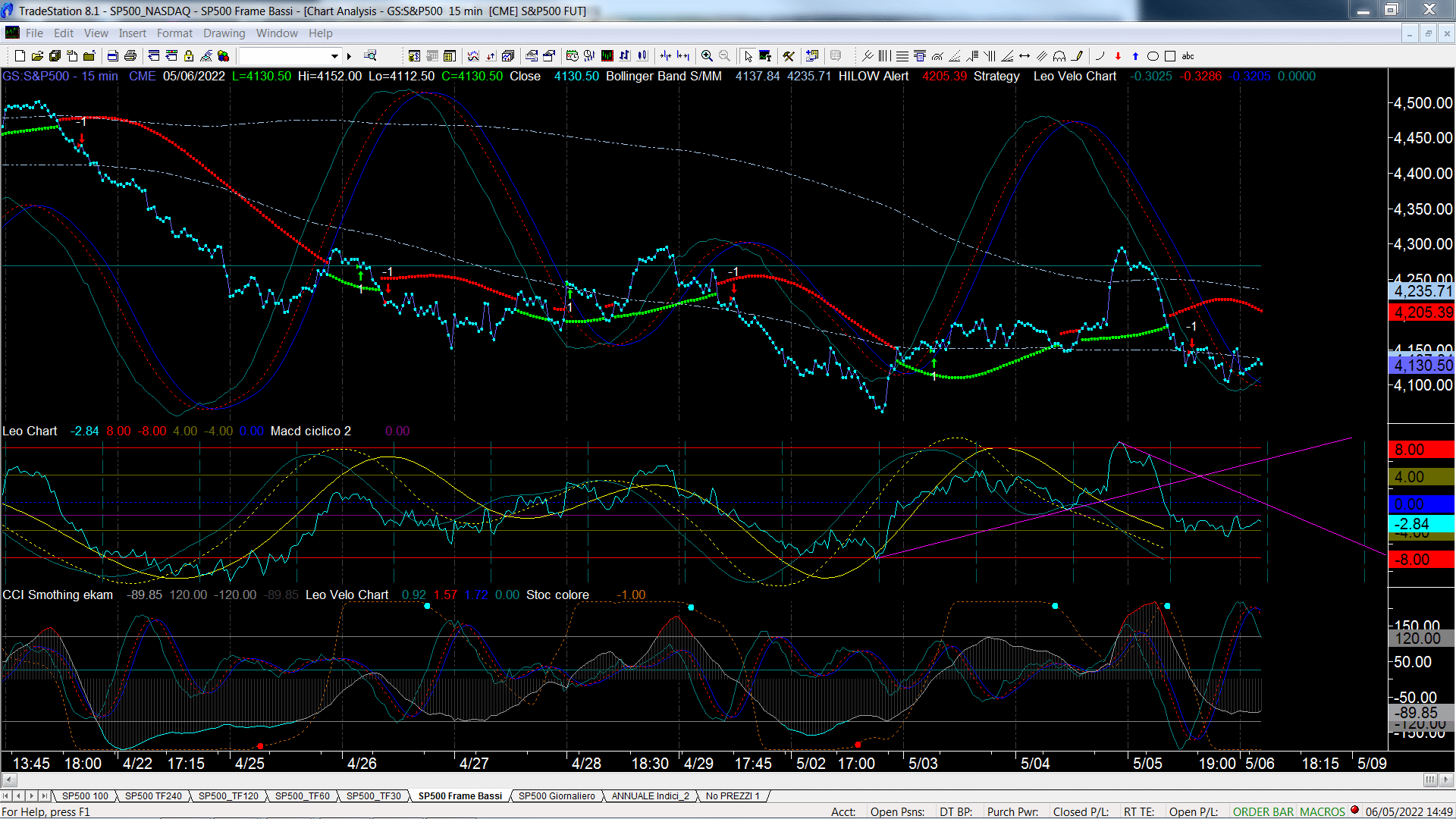
Task: Open the Format menu
Action: point(175,33)
